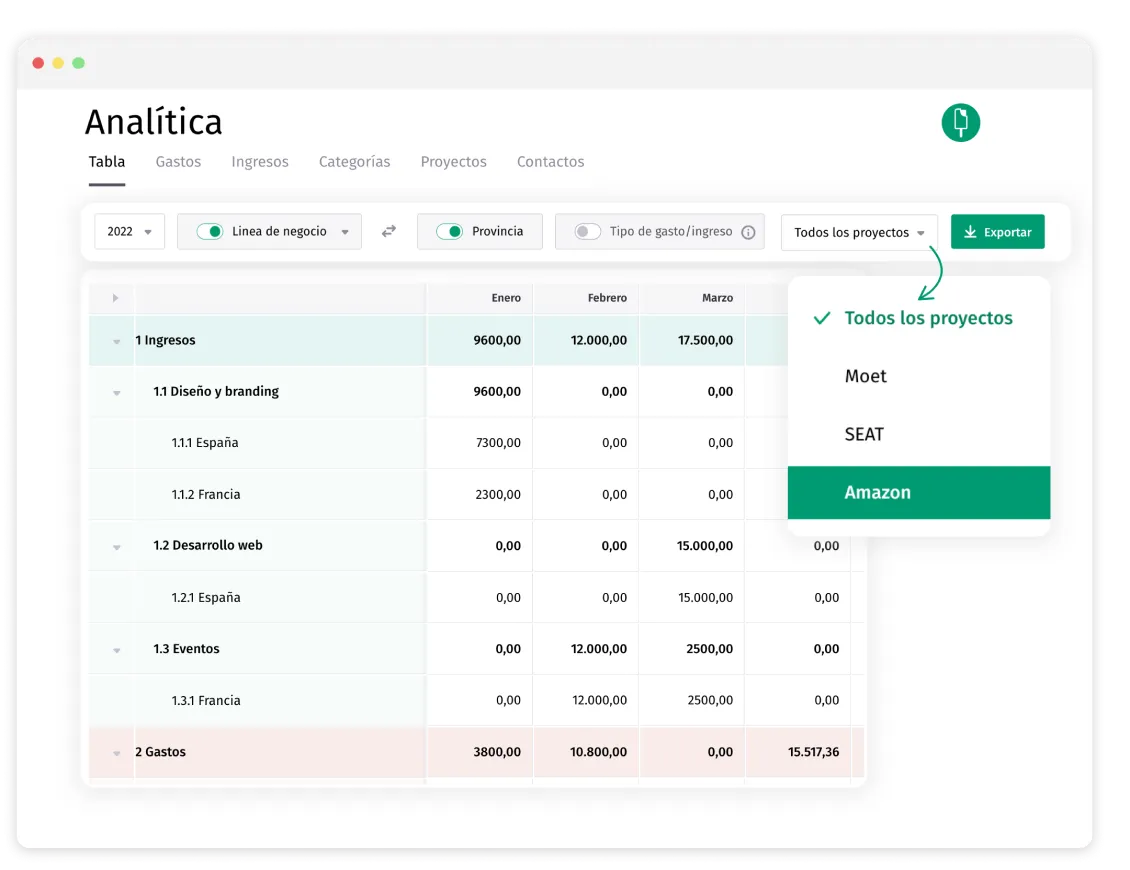
Task: Click the swap arrows icon between filters
Action: [x=389, y=231]
